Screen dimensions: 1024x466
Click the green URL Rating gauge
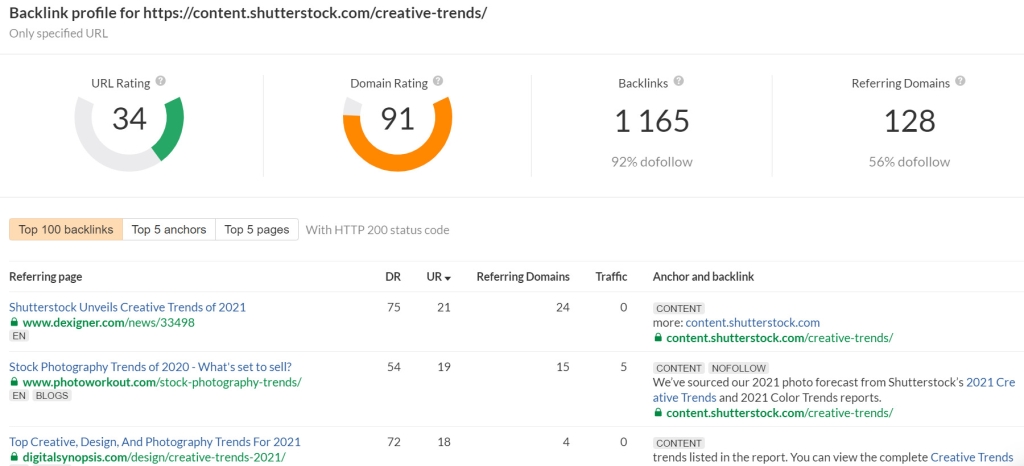(170, 130)
